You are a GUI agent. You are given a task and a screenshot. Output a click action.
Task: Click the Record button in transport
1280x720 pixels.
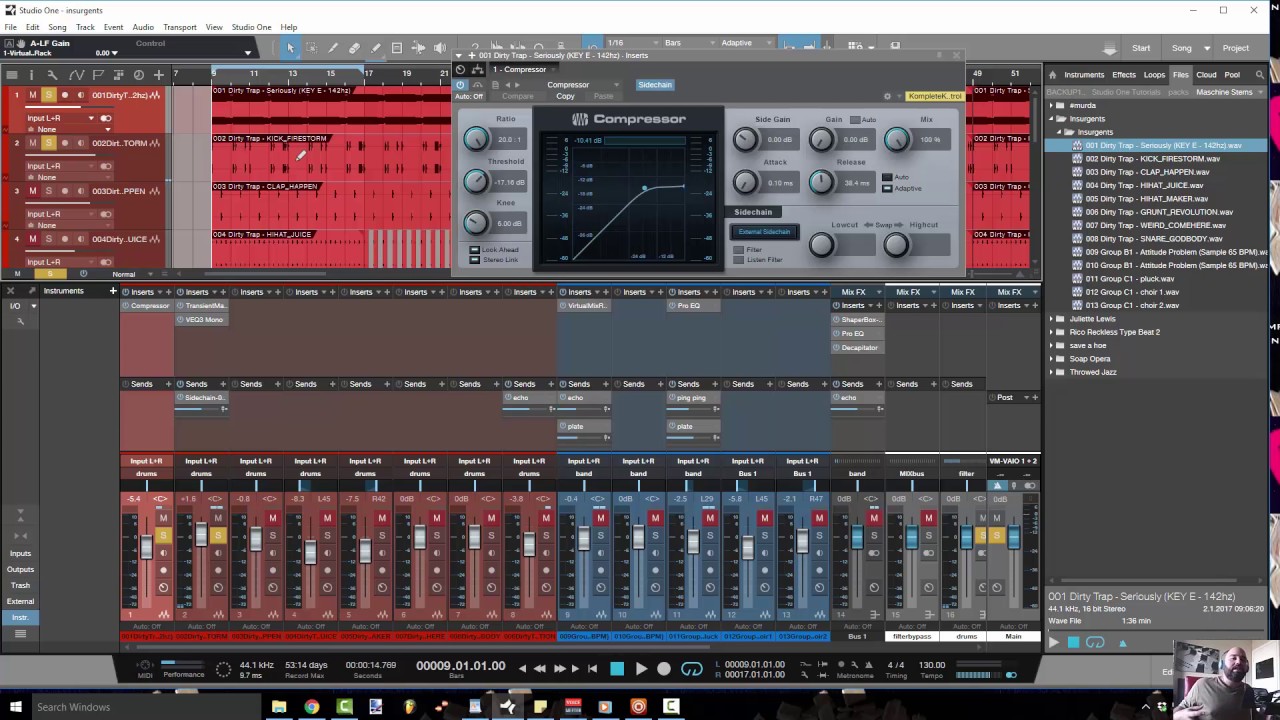pos(664,669)
